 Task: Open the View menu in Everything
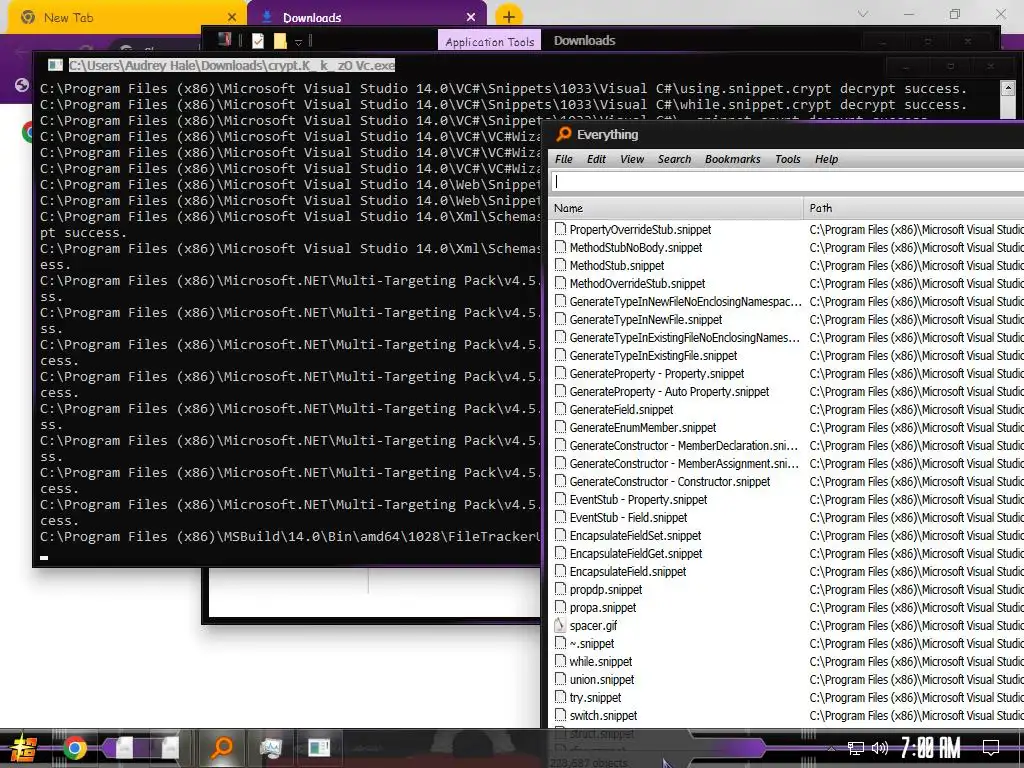[632, 159]
